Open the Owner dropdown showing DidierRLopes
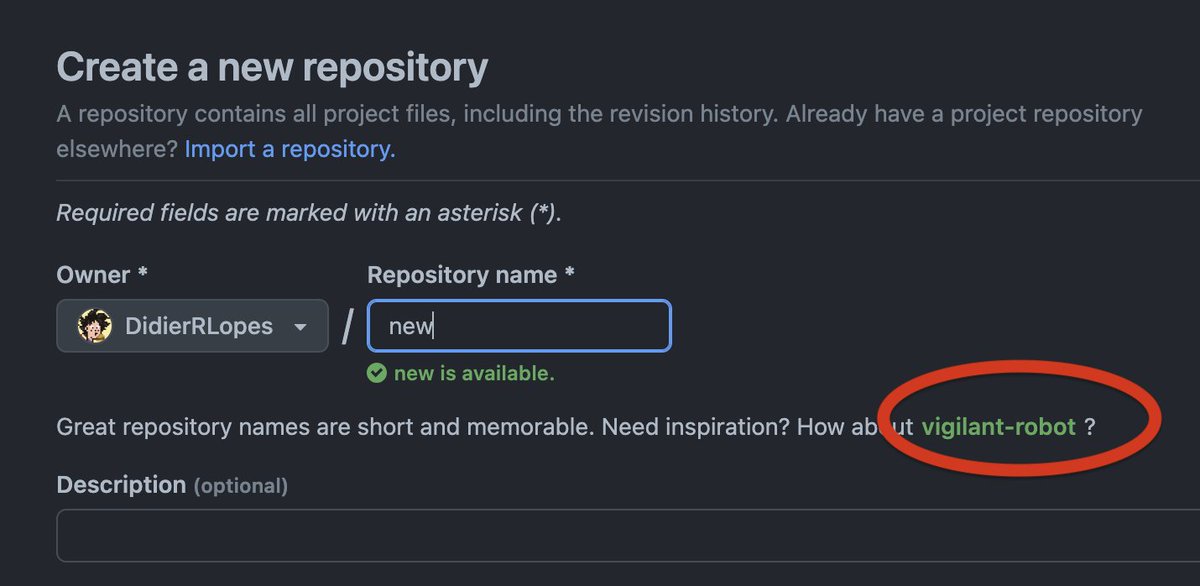 pos(192,326)
